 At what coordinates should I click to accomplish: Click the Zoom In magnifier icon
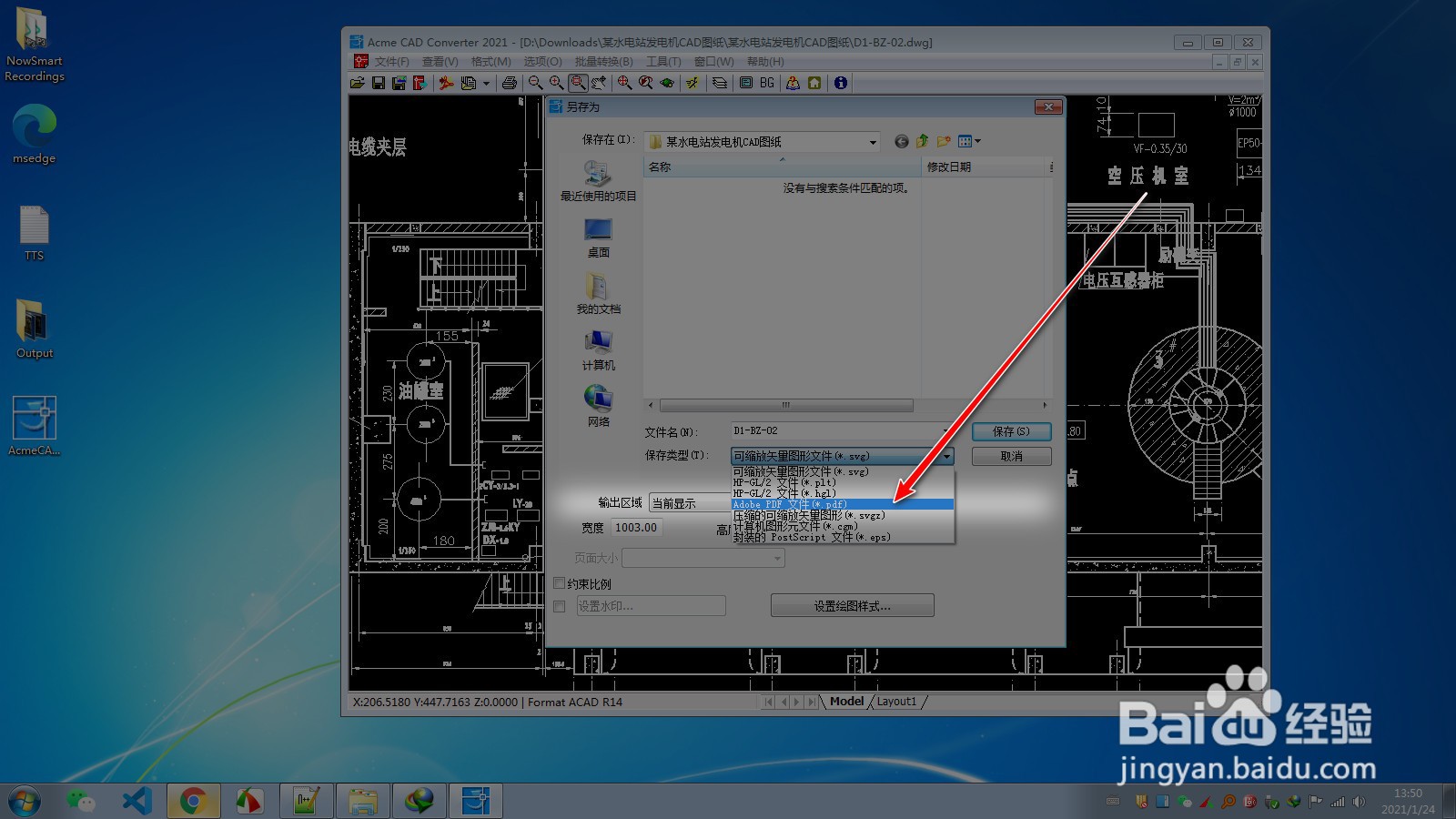[x=556, y=83]
